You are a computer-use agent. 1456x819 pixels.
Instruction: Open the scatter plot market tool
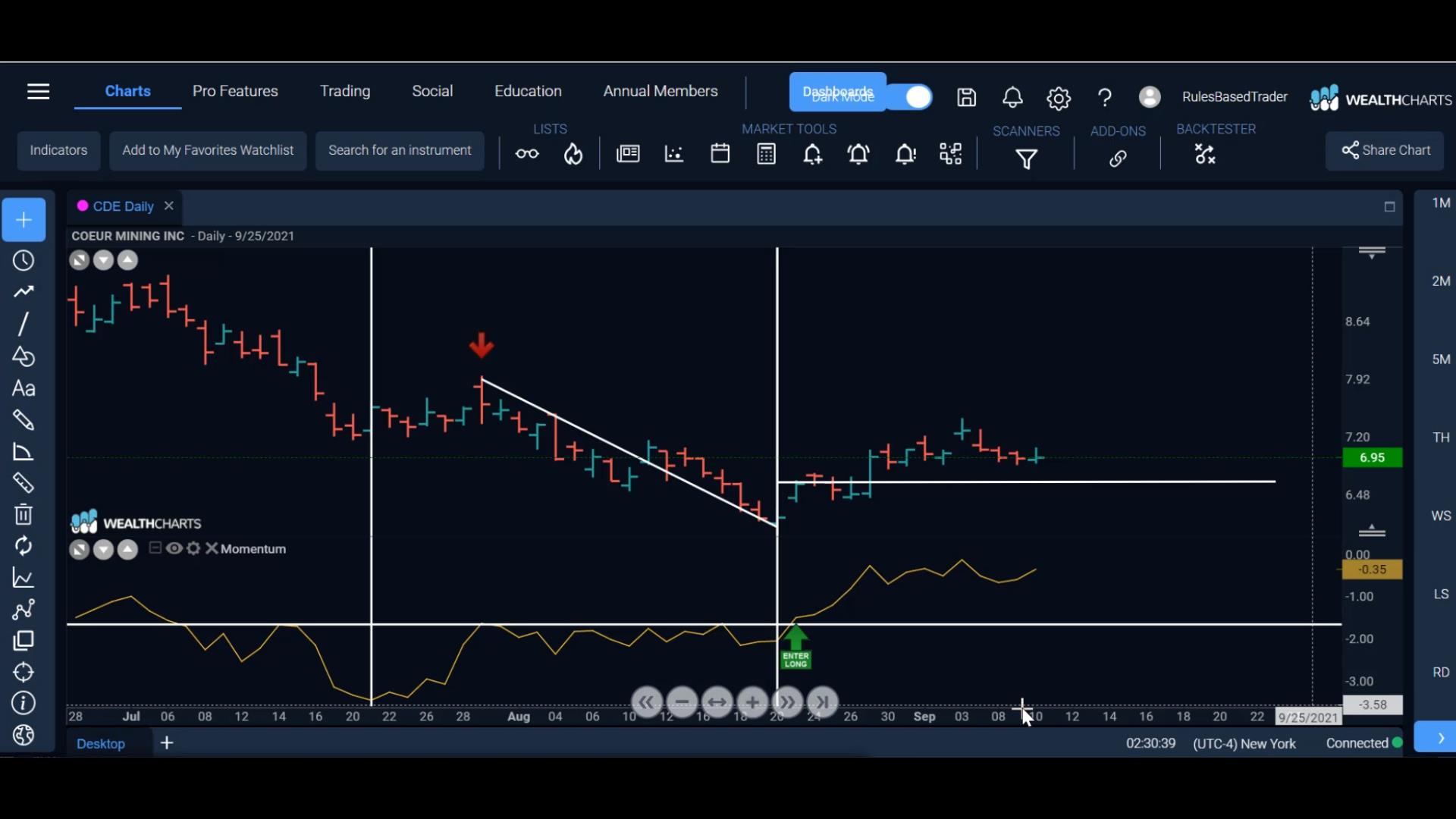[x=673, y=154]
